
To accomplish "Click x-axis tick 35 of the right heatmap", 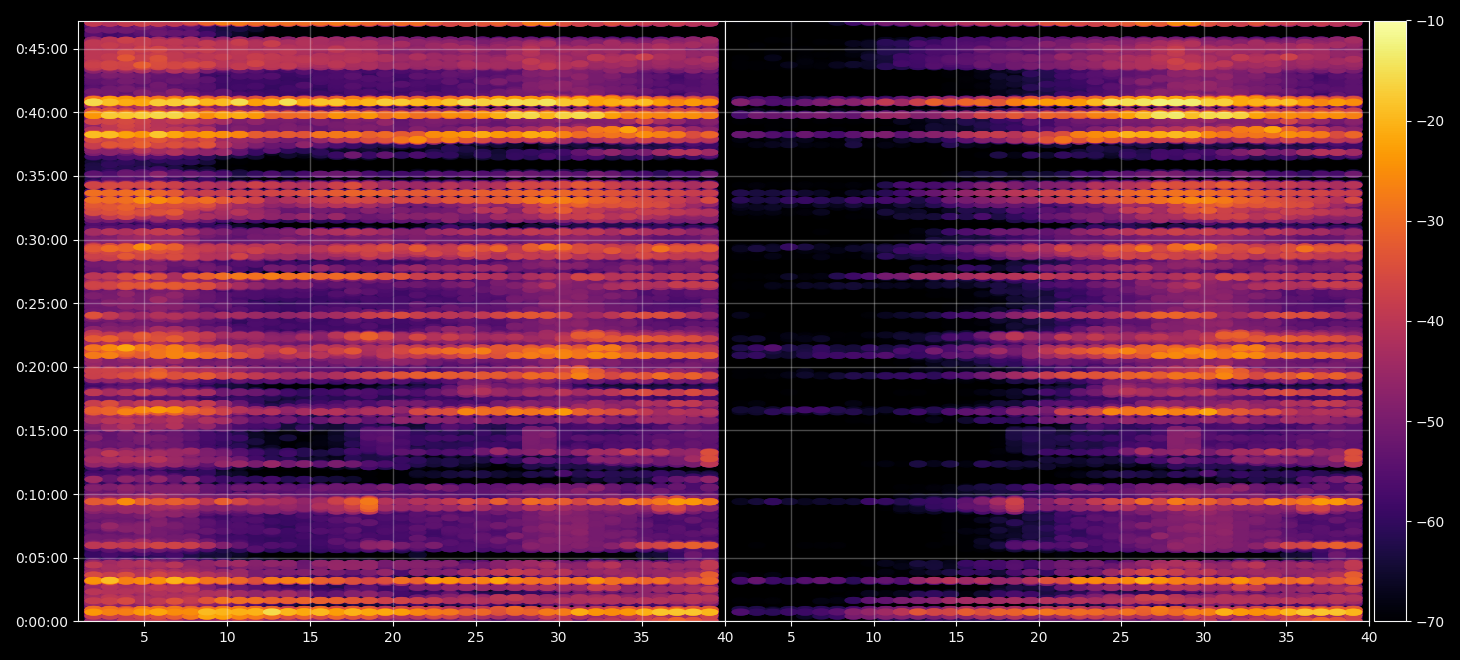I will tap(1287, 637).
